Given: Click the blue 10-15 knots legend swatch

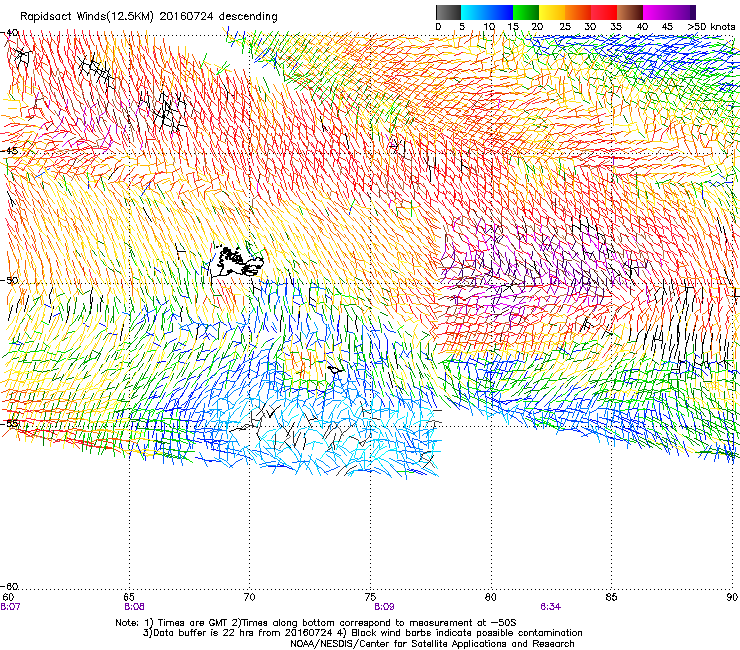Looking at the screenshot, I should tap(500, 12).
